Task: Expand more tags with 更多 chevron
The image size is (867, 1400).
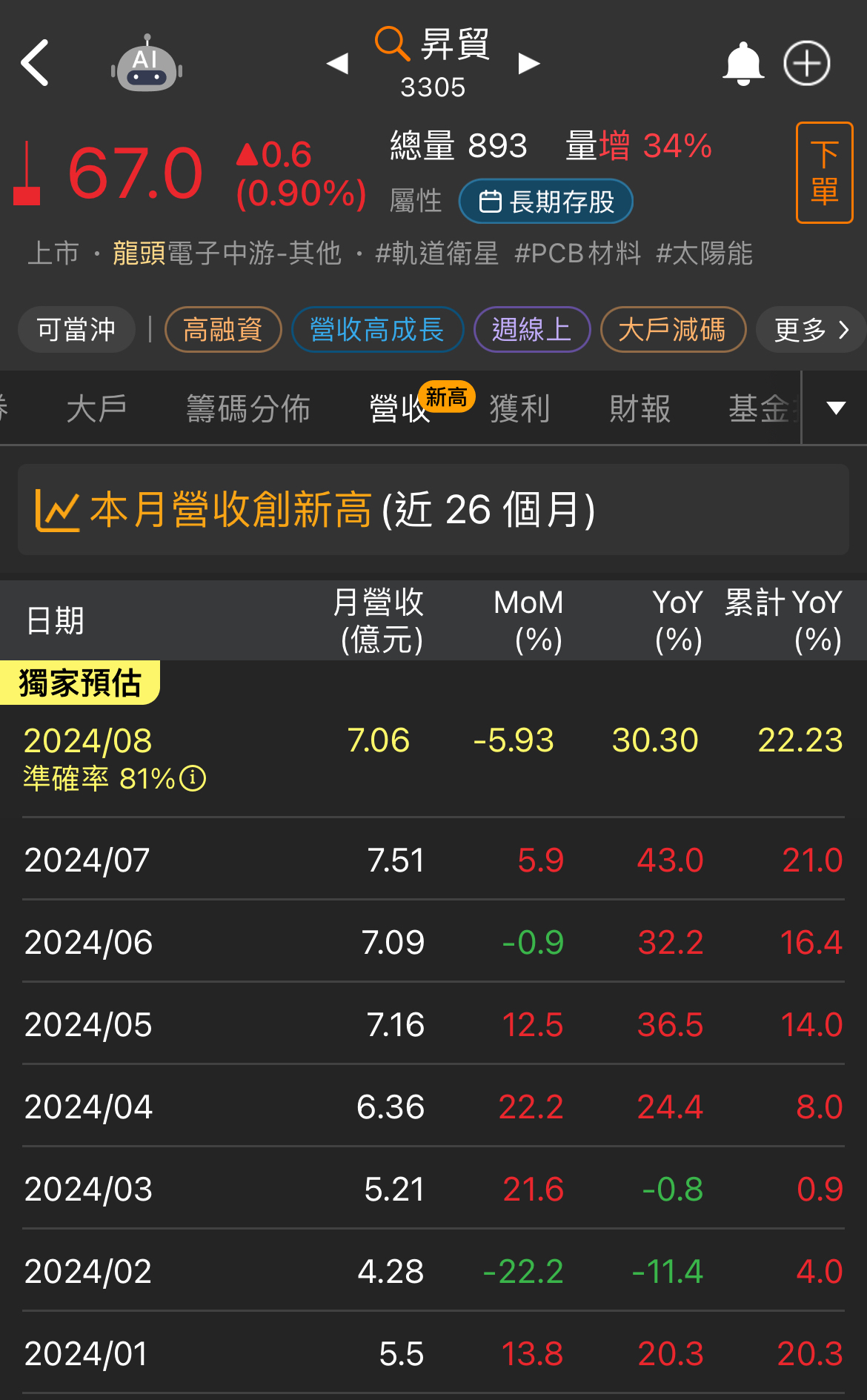Action: click(811, 330)
